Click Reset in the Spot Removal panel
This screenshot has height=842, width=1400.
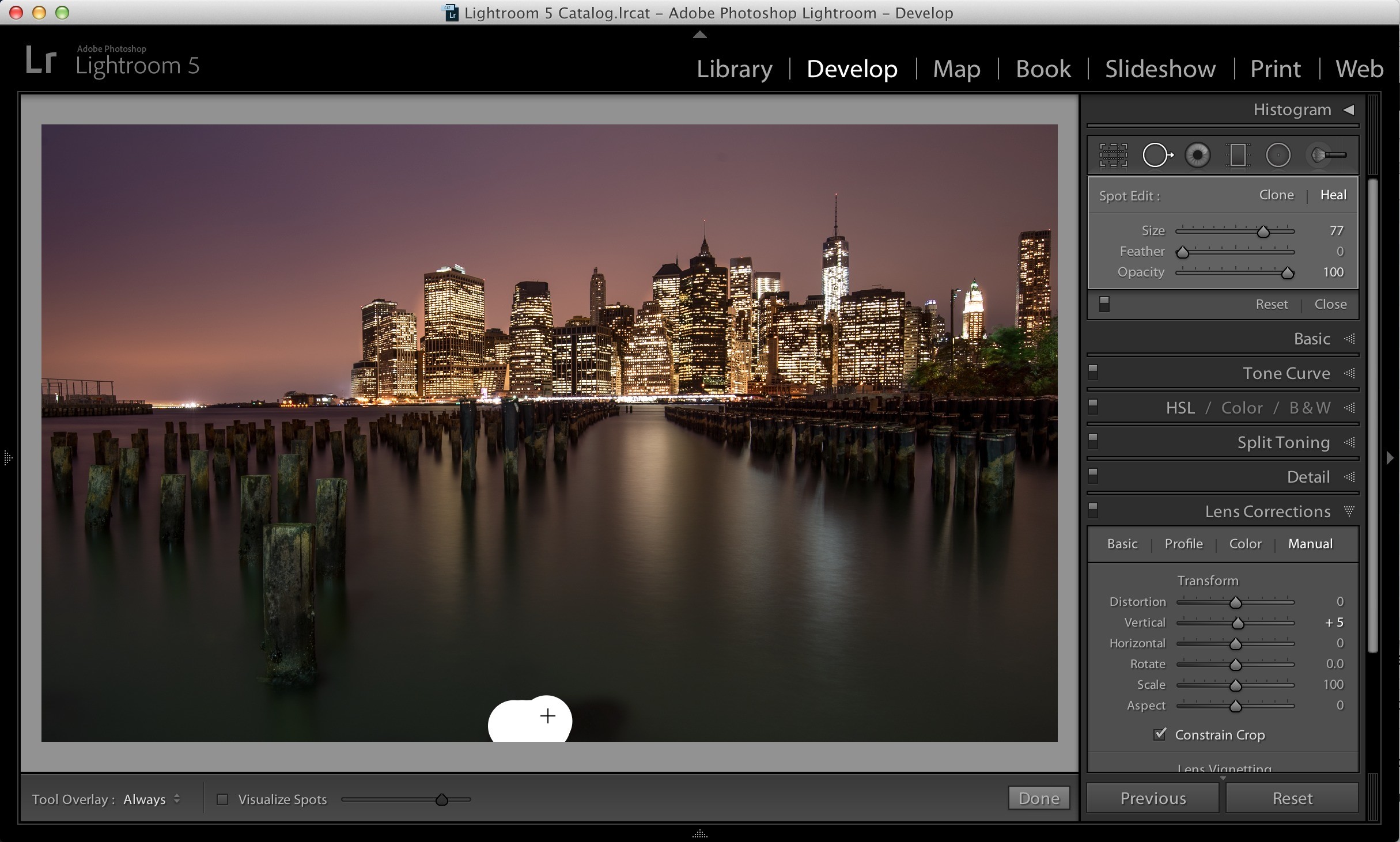pyautogui.click(x=1272, y=304)
